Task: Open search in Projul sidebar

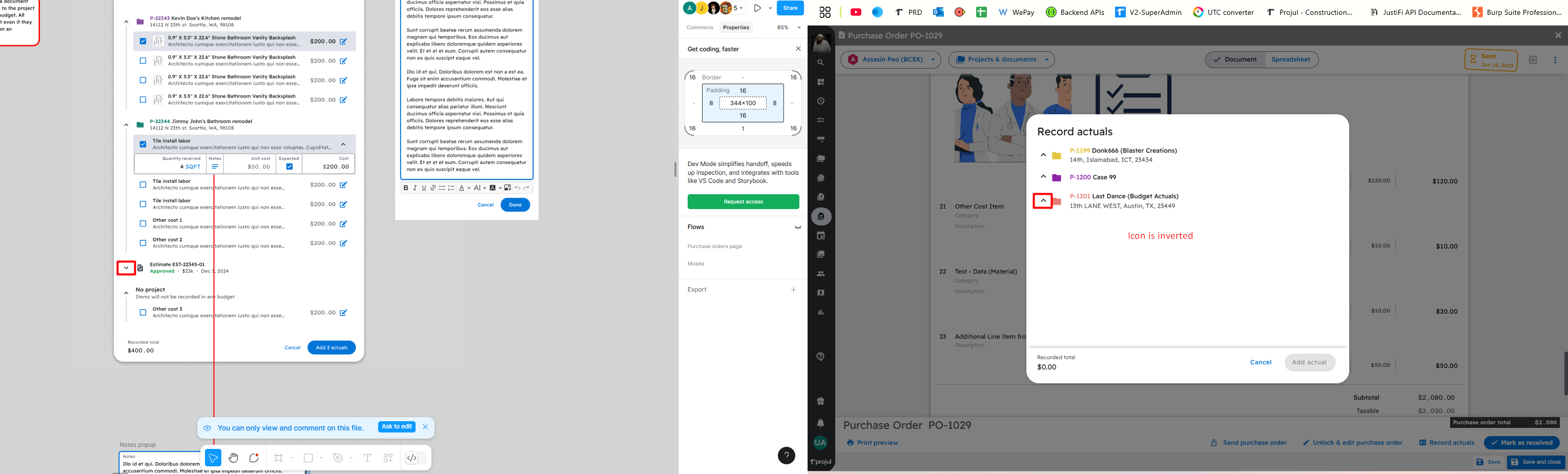Action: [x=820, y=63]
